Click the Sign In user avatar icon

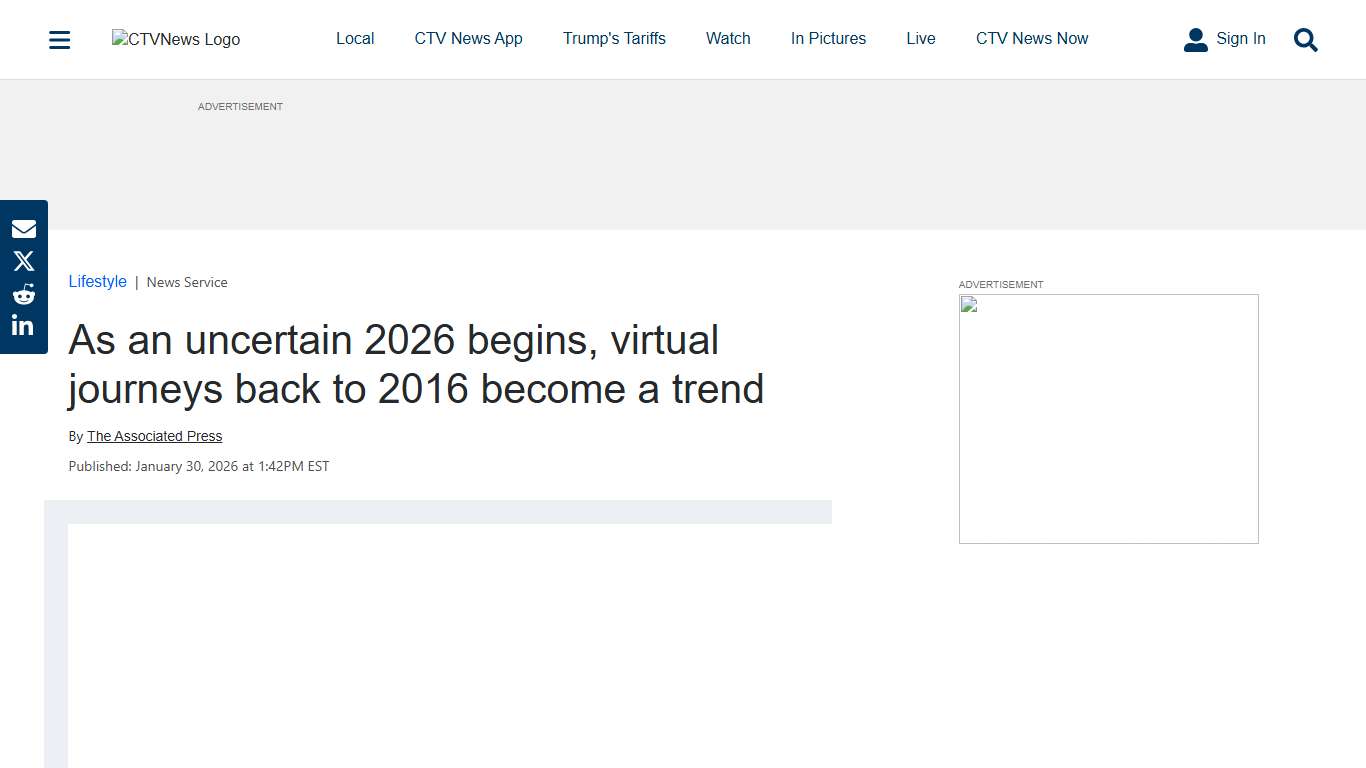tap(1196, 39)
